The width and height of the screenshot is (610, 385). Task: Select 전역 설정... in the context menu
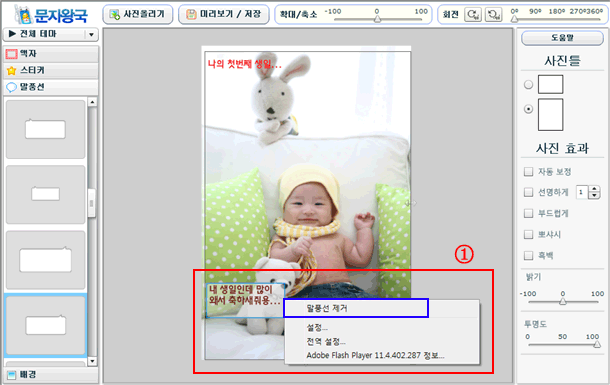[326, 342]
